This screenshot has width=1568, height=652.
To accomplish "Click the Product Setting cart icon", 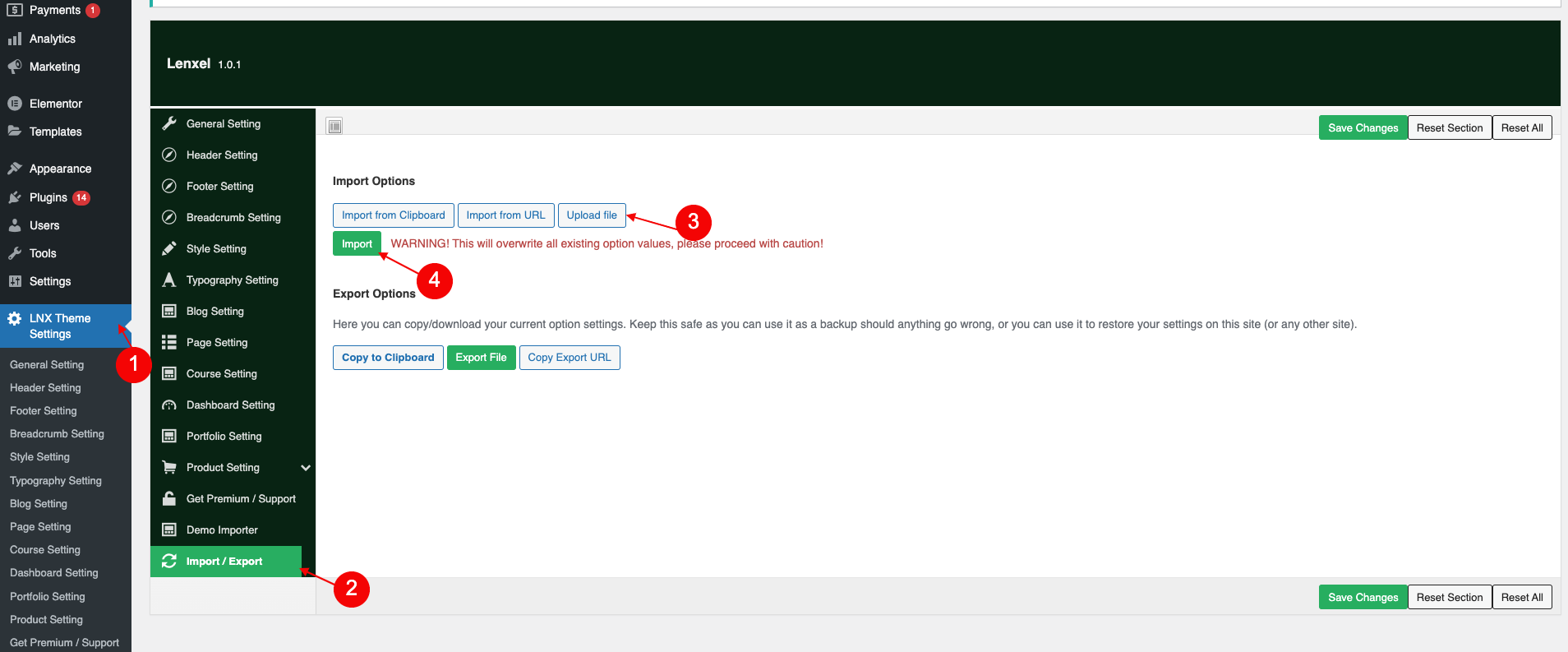I will tap(169, 467).
